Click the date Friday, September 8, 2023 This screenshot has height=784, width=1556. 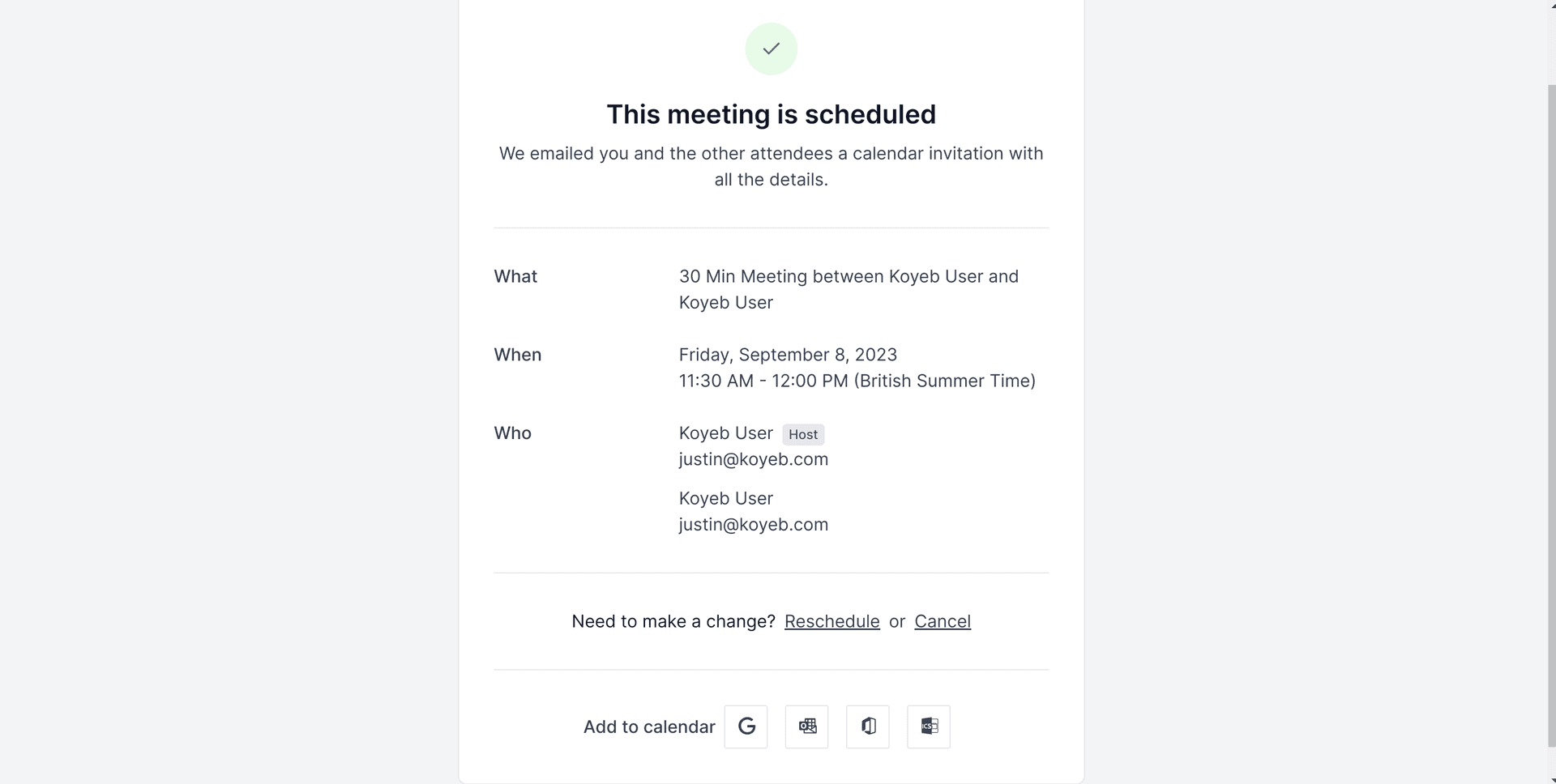pyautogui.click(x=787, y=355)
